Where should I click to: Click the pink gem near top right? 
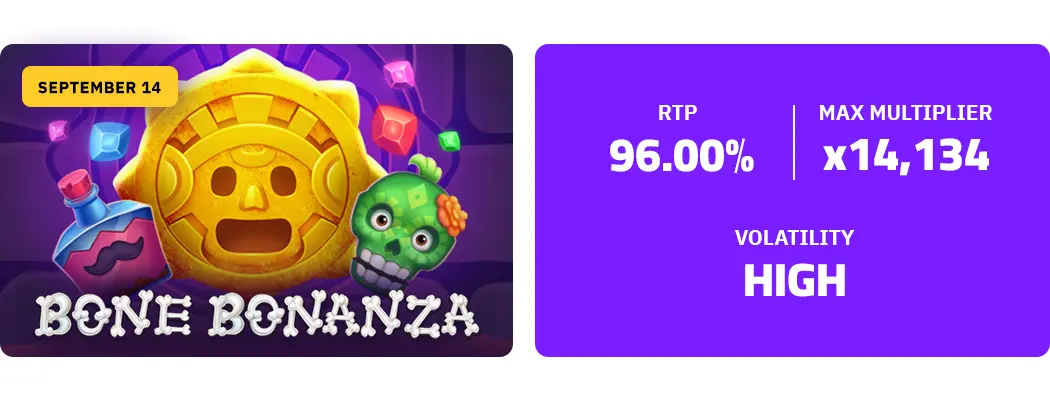coord(399,73)
